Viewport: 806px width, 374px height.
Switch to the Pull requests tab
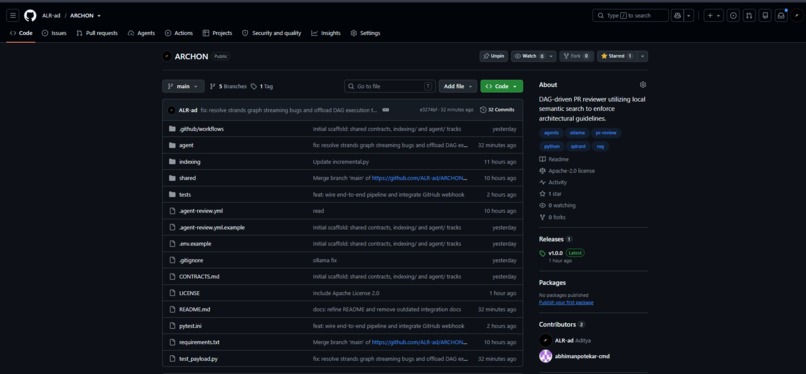[97, 33]
